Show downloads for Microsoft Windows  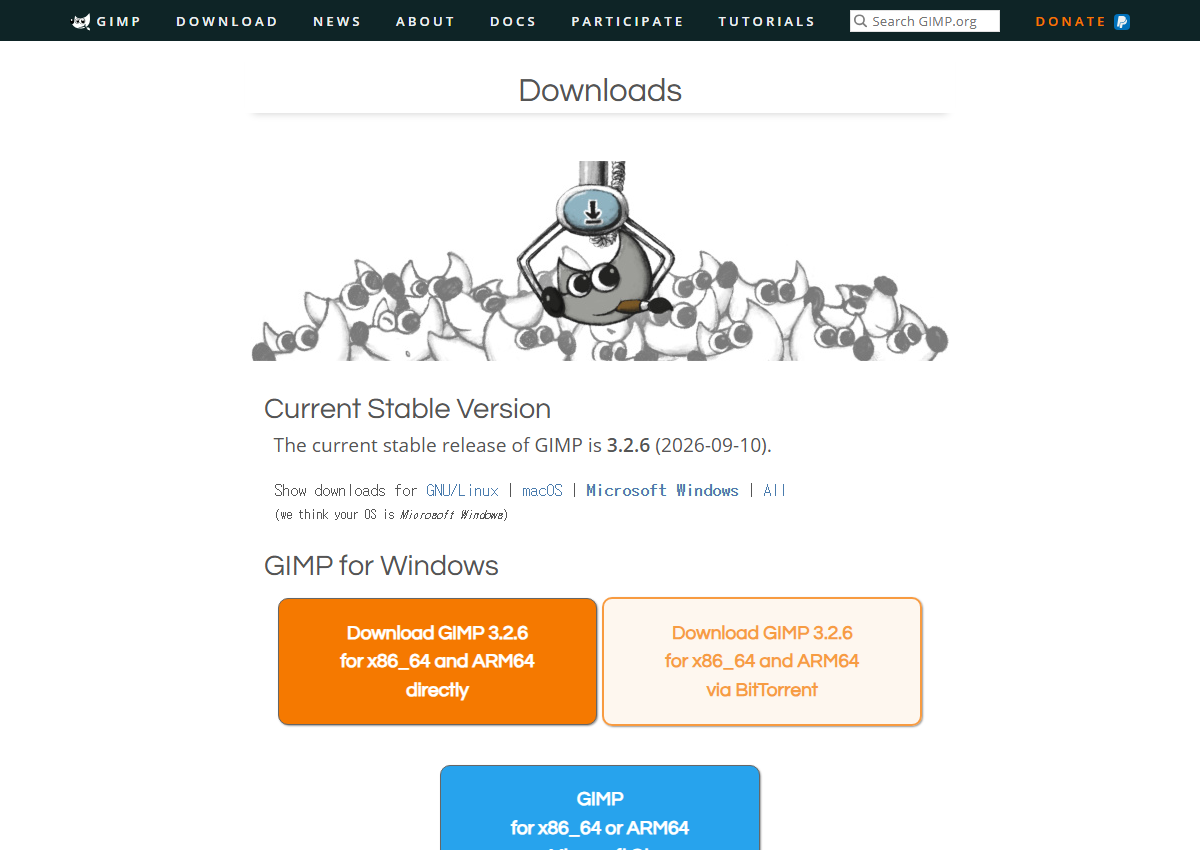coord(662,490)
